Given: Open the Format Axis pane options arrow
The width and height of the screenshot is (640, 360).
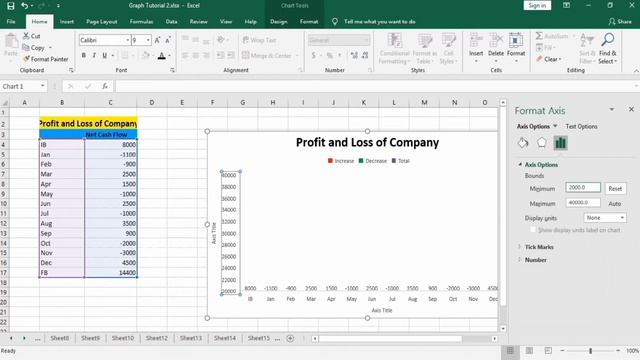Looking at the screenshot, I should [x=611, y=109].
